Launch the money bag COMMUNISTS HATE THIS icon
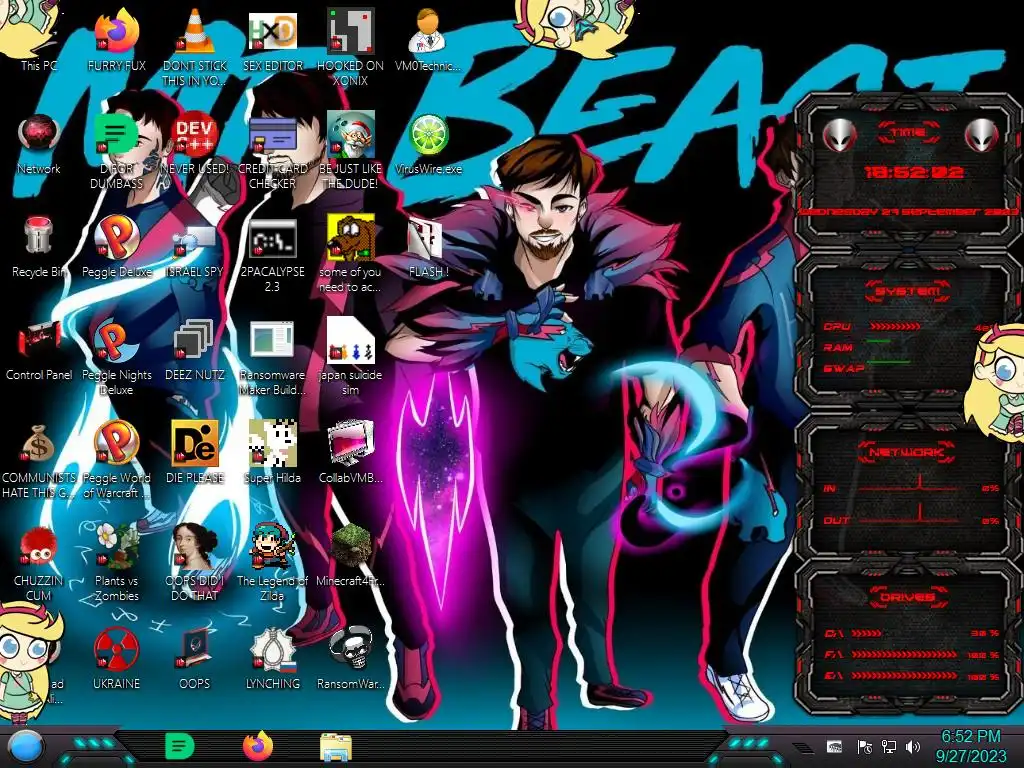1024x768 pixels. (x=39, y=460)
